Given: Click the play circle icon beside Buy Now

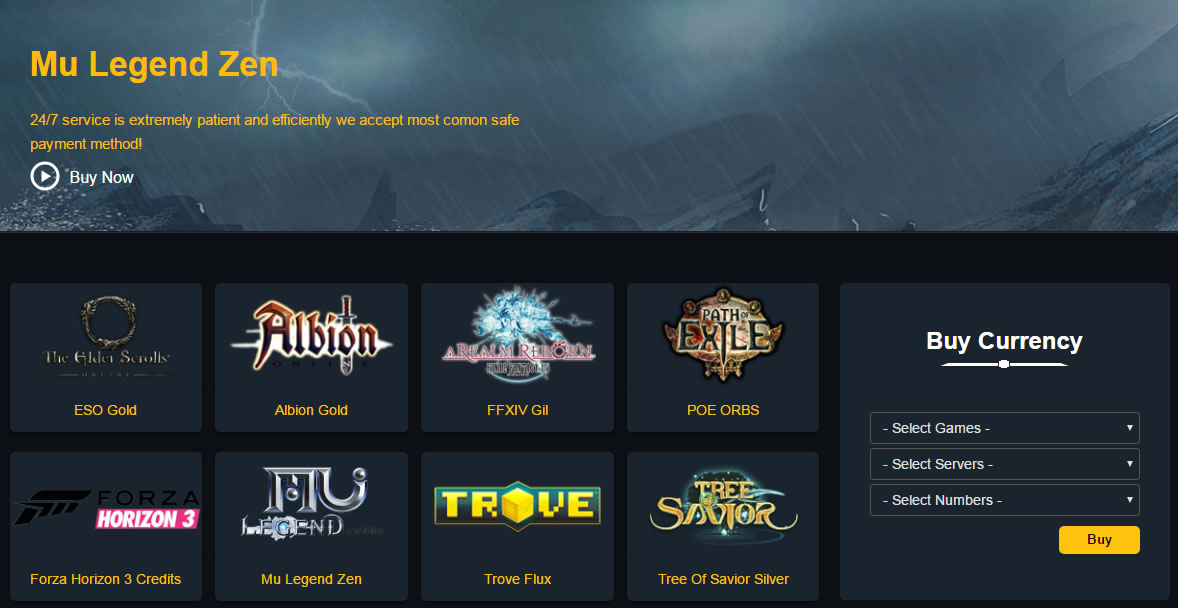Looking at the screenshot, I should pyautogui.click(x=44, y=177).
